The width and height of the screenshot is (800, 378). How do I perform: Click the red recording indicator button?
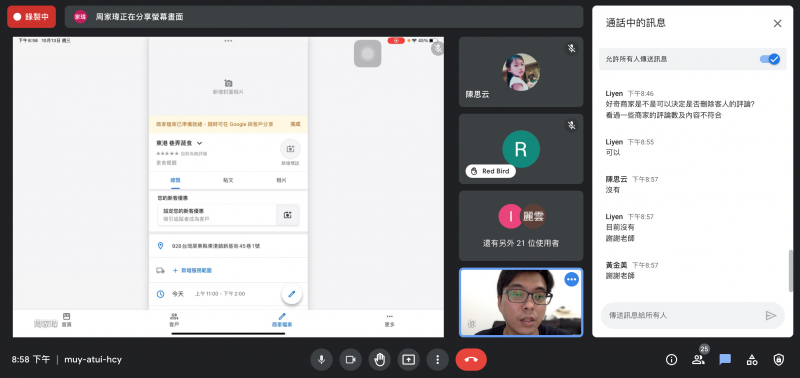(x=31, y=17)
